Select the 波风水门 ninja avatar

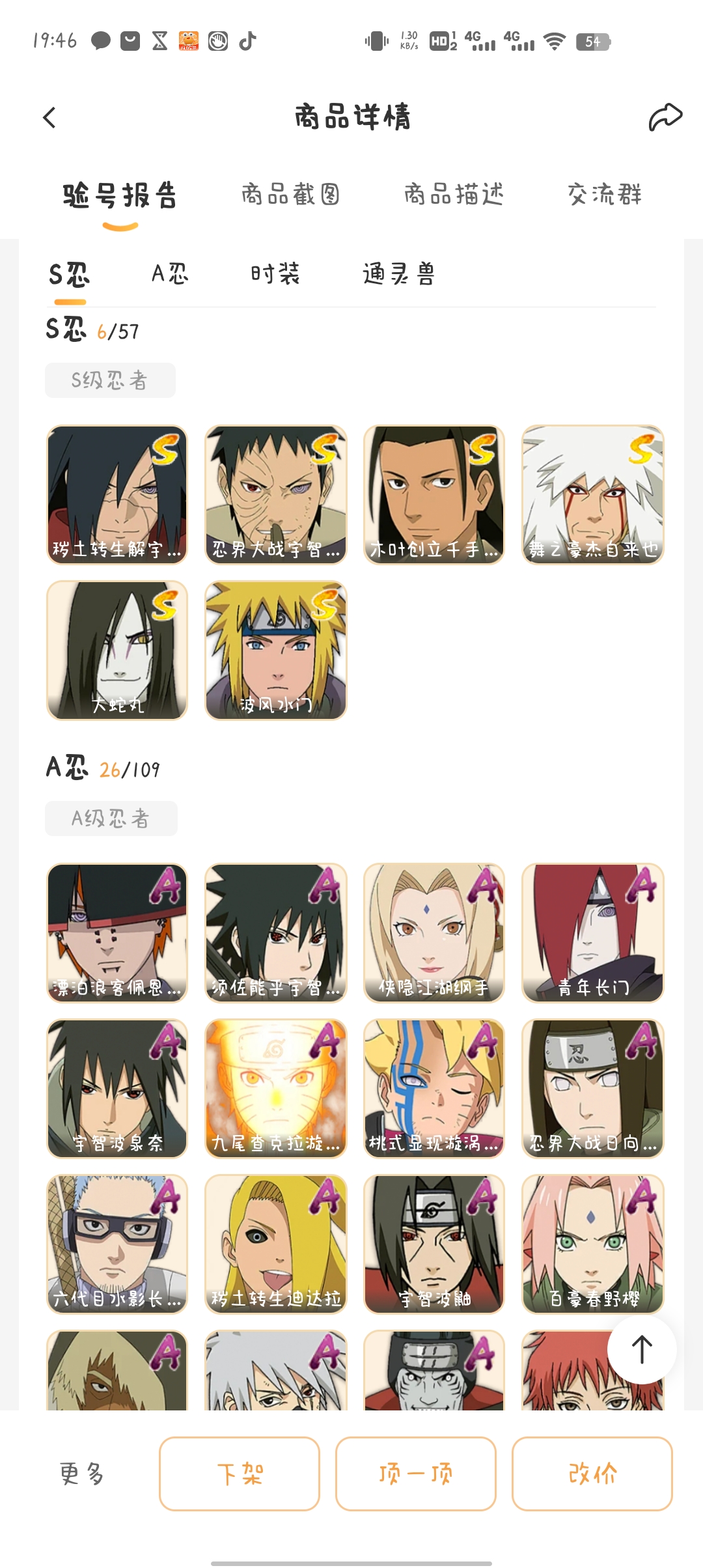click(276, 651)
